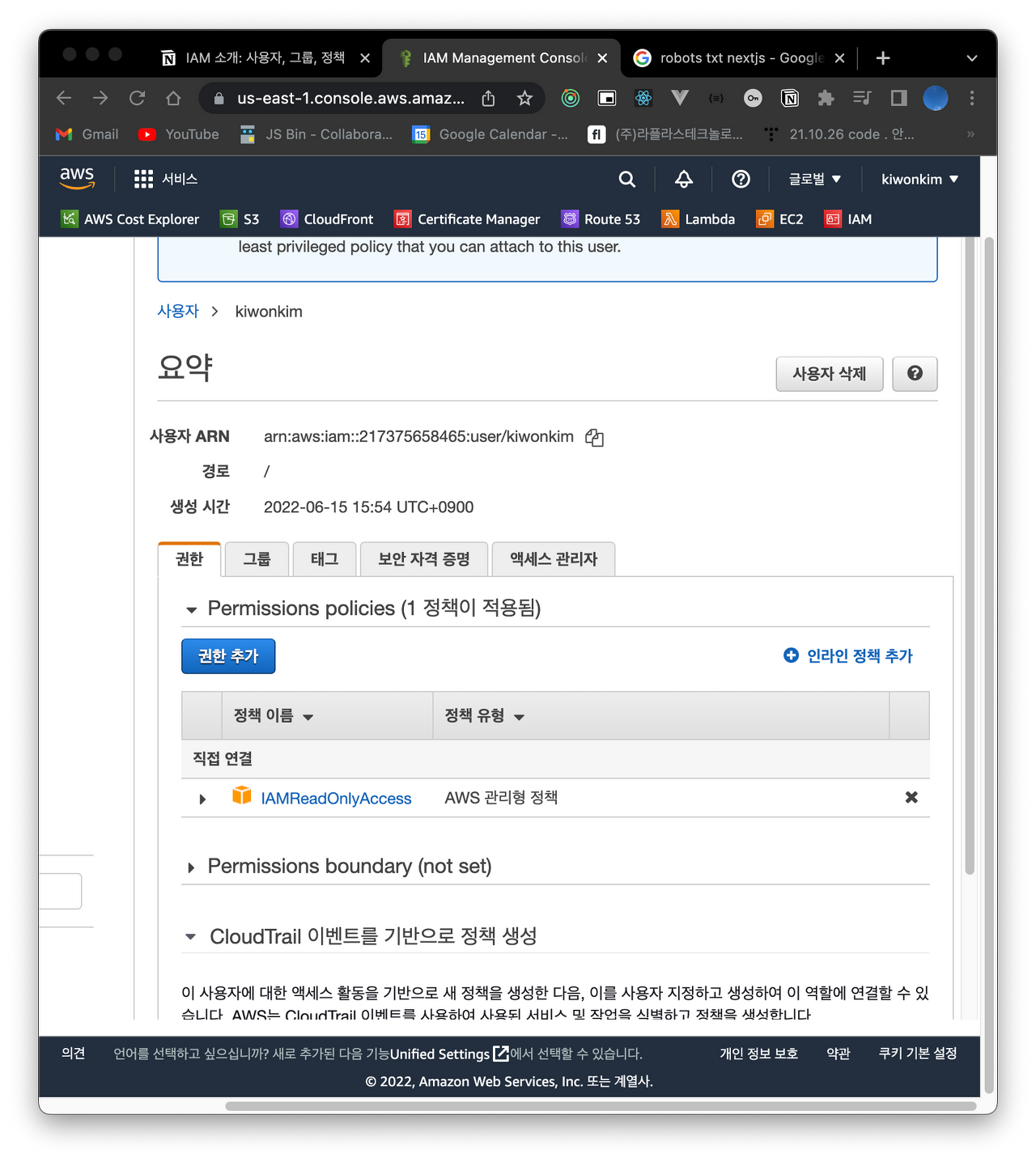The height and width of the screenshot is (1162, 1036).
Task: Click the 의견 feedback link
Action: pos(74,1054)
